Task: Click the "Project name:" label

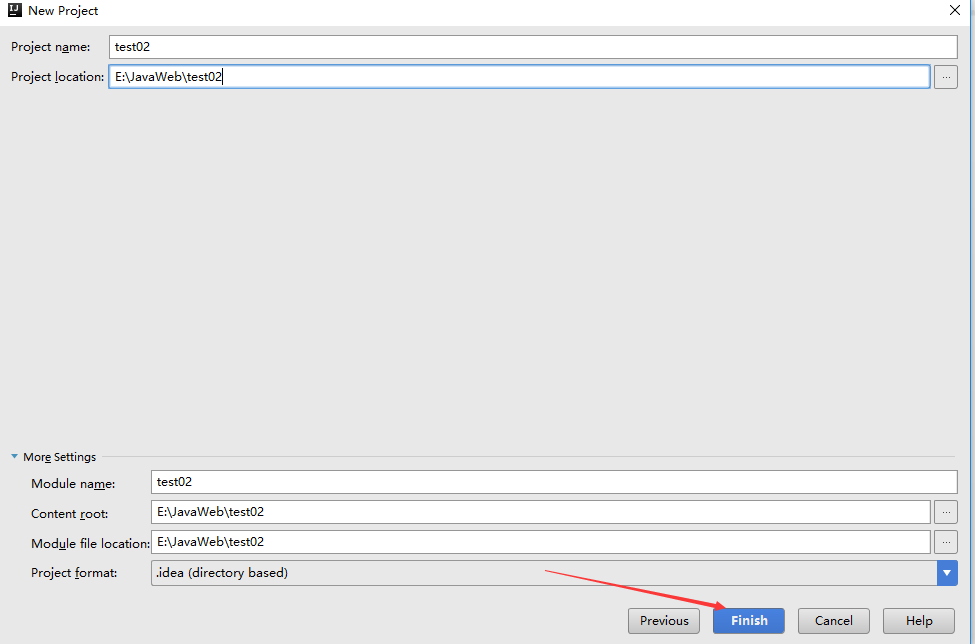Action: click(51, 47)
